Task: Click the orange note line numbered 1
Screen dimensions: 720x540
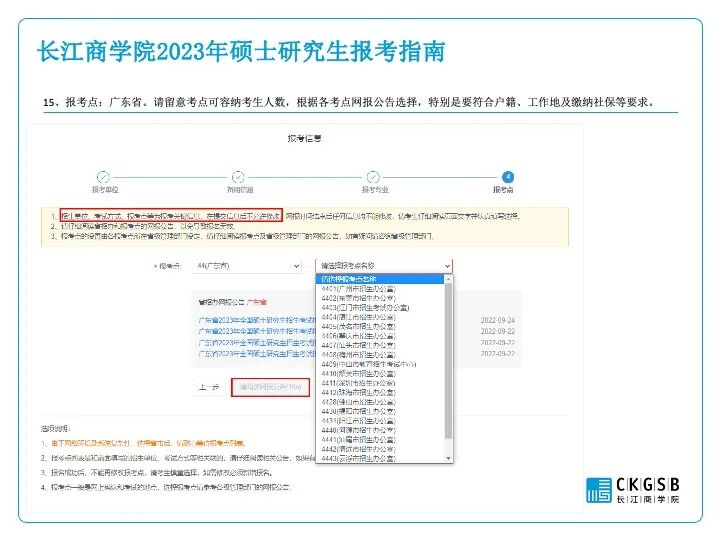Action: coord(143,443)
